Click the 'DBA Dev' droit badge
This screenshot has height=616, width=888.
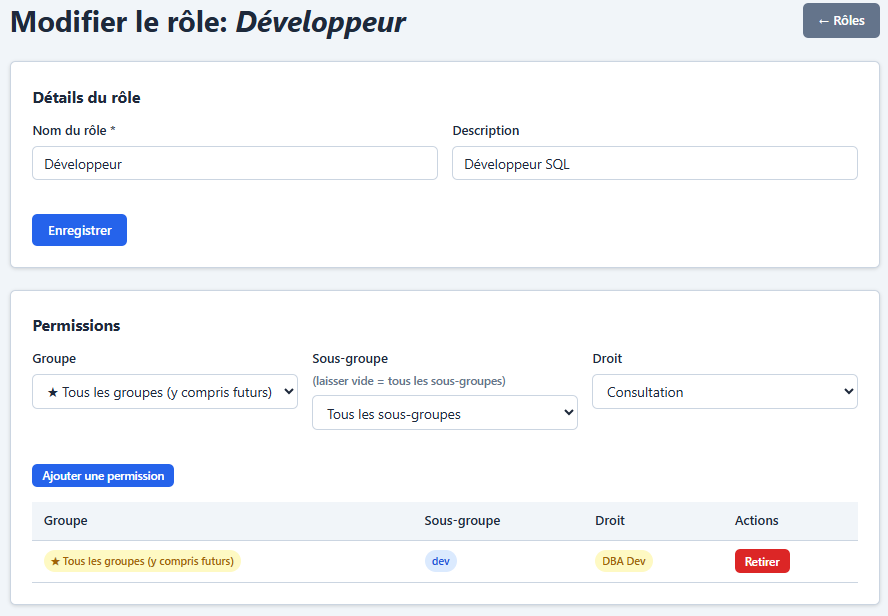coord(624,561)
